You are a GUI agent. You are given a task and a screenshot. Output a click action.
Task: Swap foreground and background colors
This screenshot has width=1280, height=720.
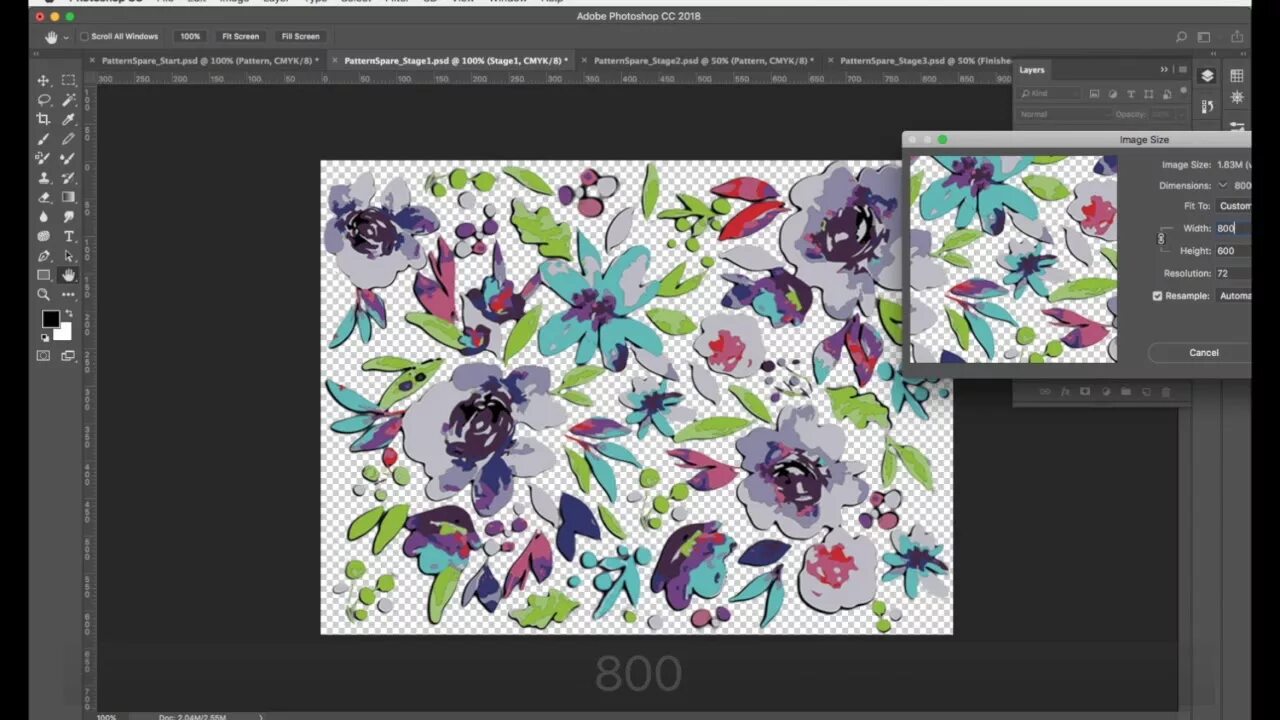click(68, 314)
